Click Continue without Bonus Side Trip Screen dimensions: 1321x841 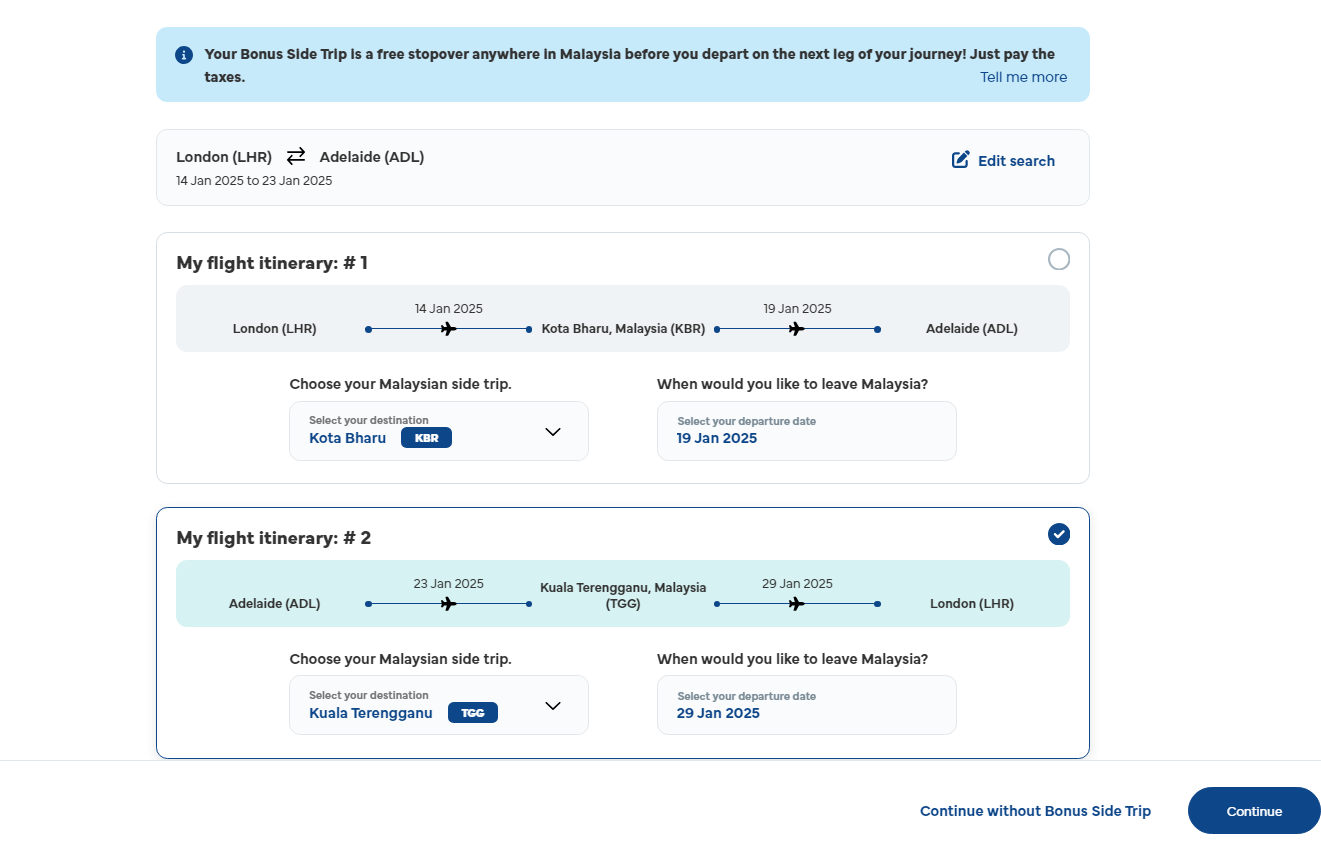(1035, 811)
